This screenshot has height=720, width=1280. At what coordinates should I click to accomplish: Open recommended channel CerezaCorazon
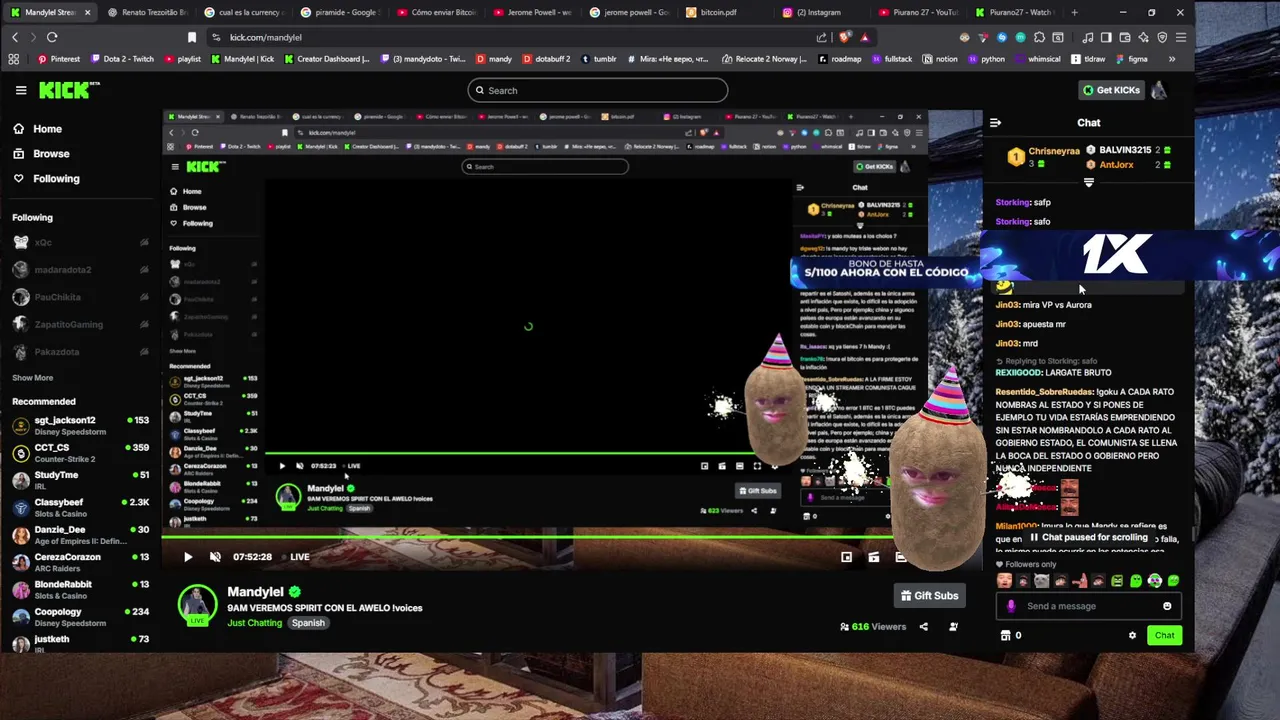point(80,562)
